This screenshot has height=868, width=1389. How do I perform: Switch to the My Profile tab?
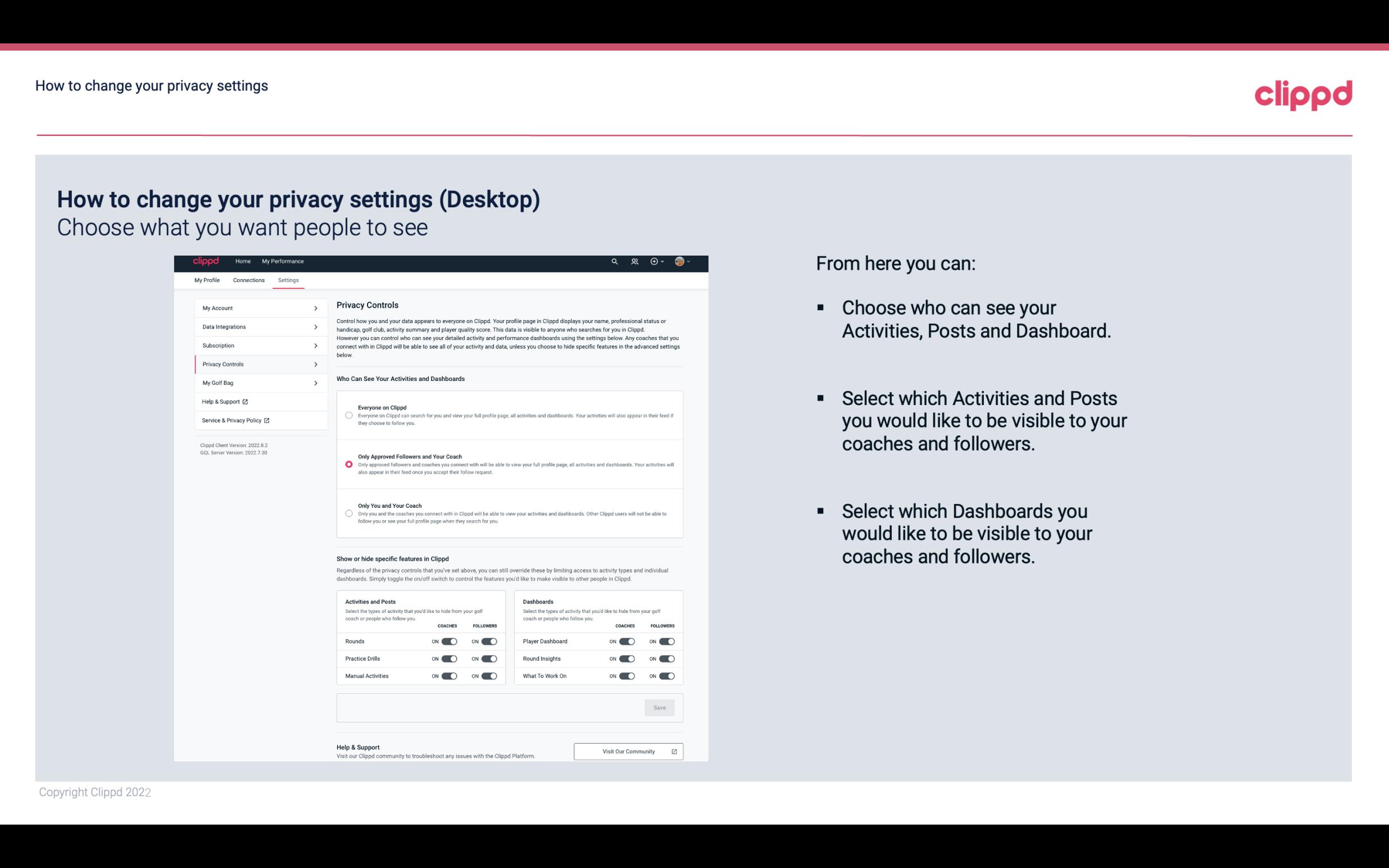click(207, 280)
